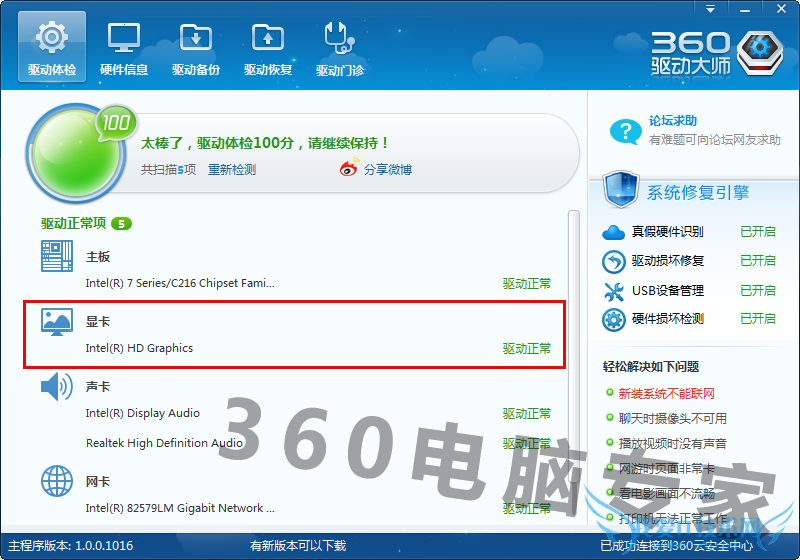800x560 pixels.
Task: Select Realtek High Definition Audio entry
Action: [164, 443]
